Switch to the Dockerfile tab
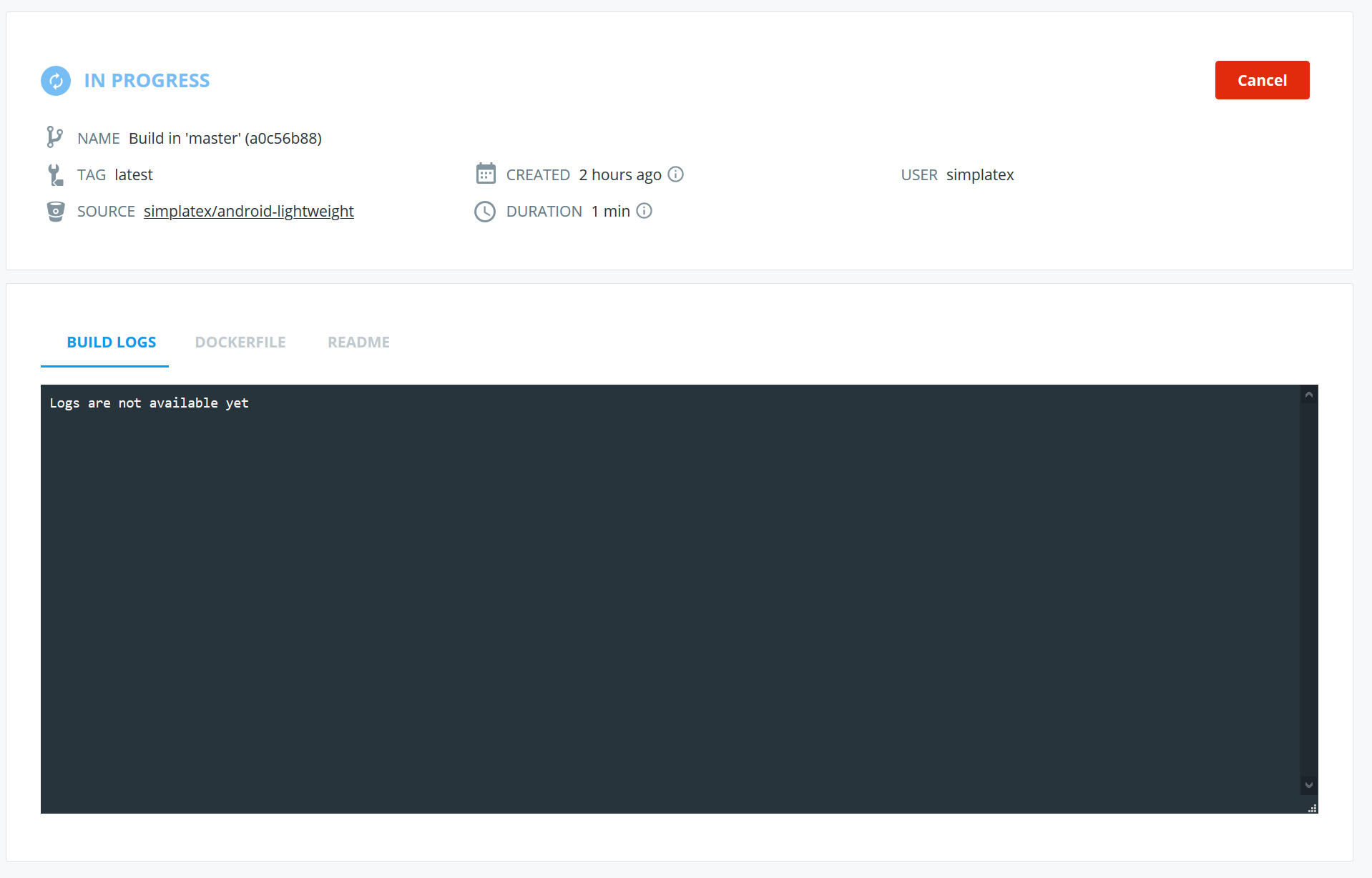Viewport: 1372px width, 878px height. click(240, 342)
